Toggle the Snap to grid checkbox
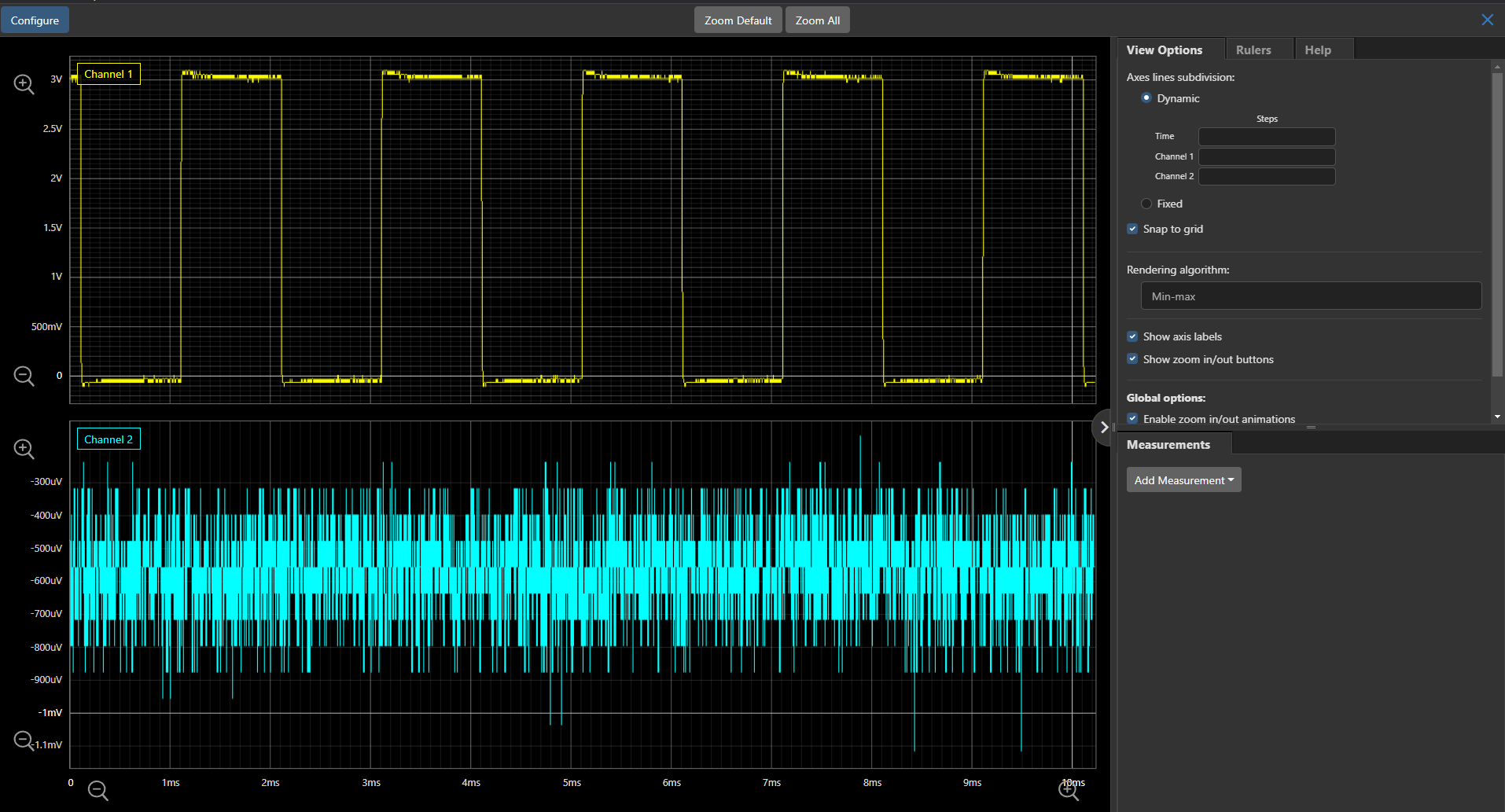 pyautogui.click(x=1132, y=229)
